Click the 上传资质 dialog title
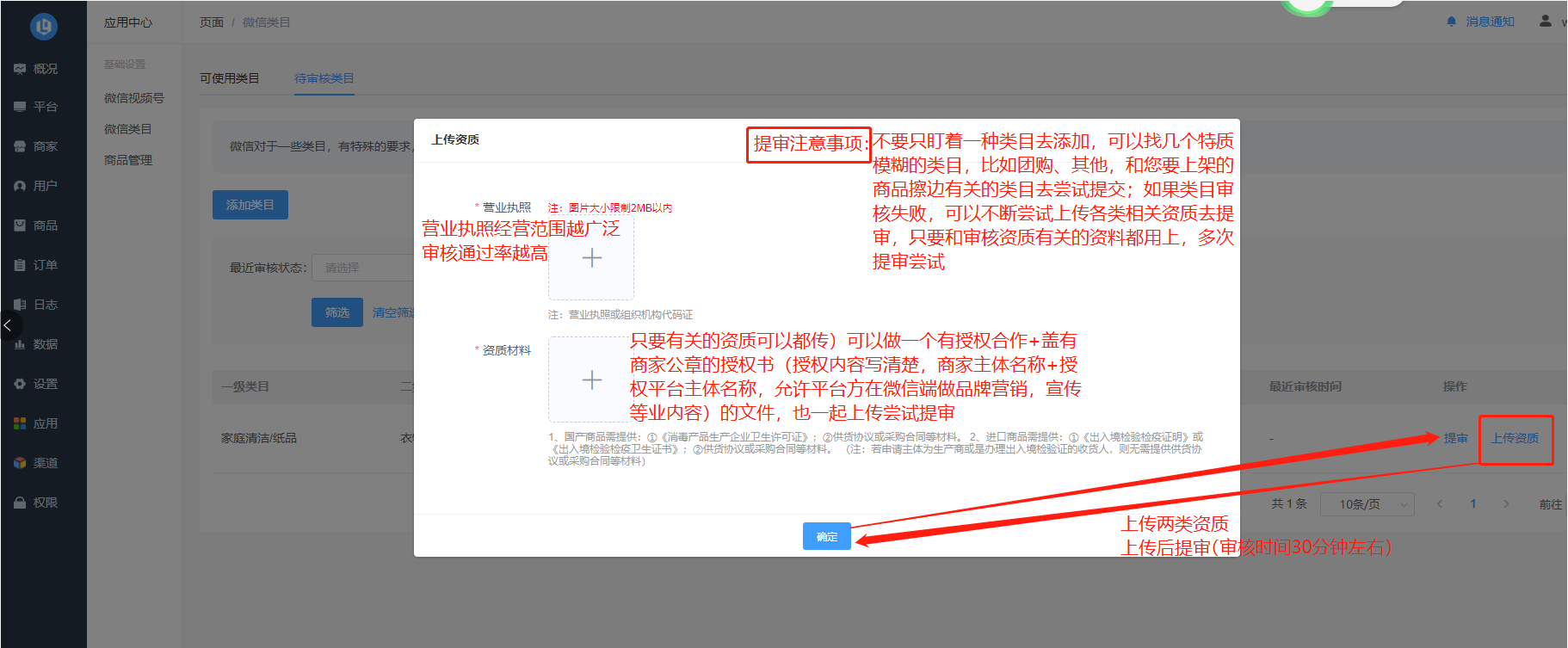Viewport: 1568px width, 648px height. click(455, 139)
